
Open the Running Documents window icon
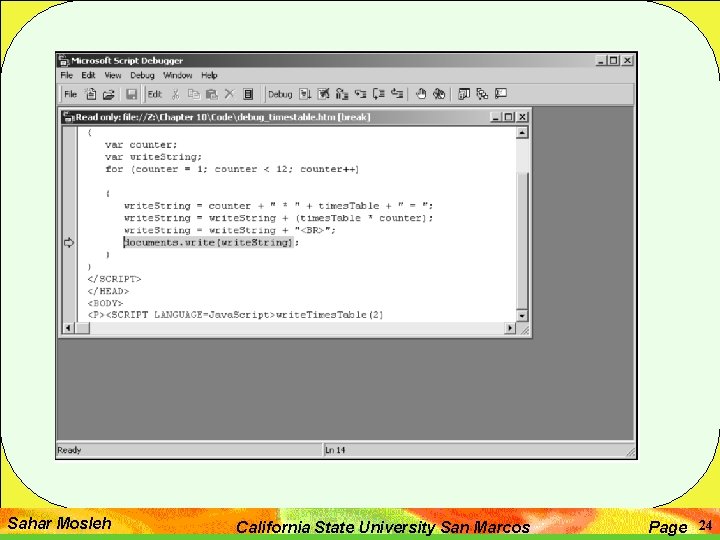click(464, 94)
